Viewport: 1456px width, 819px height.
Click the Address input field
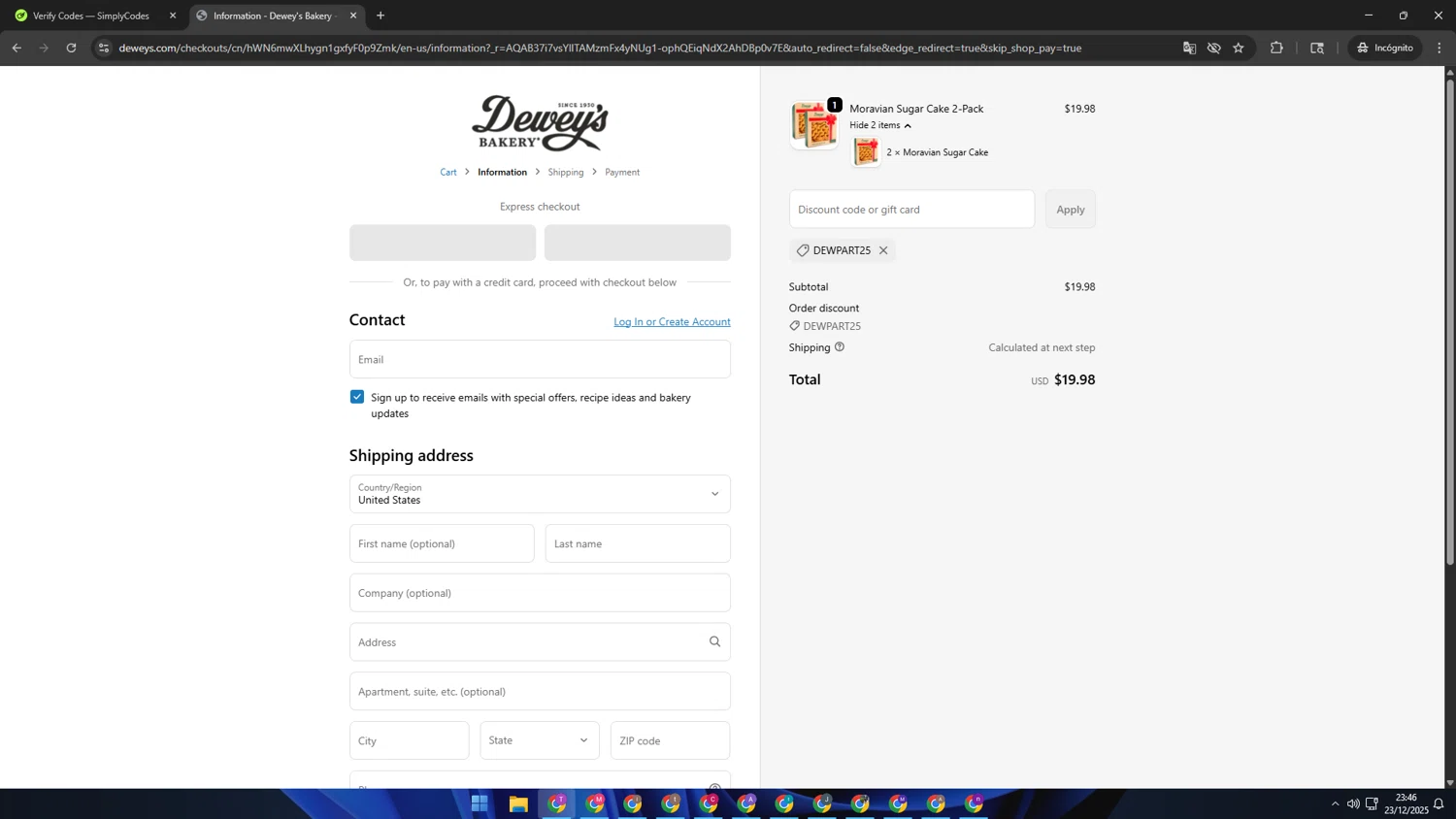(540, 641)
